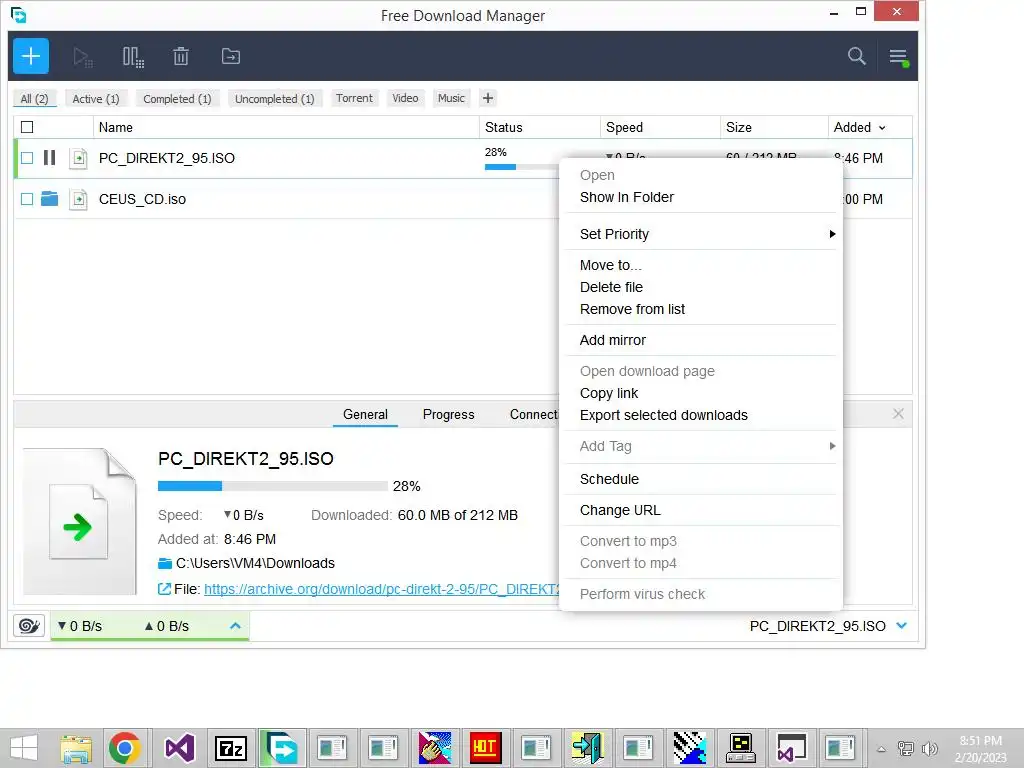Choose Move to... in context menu
Viewport: 1024px width, 768px height.
pyautogui.click(x=611, y=265)
